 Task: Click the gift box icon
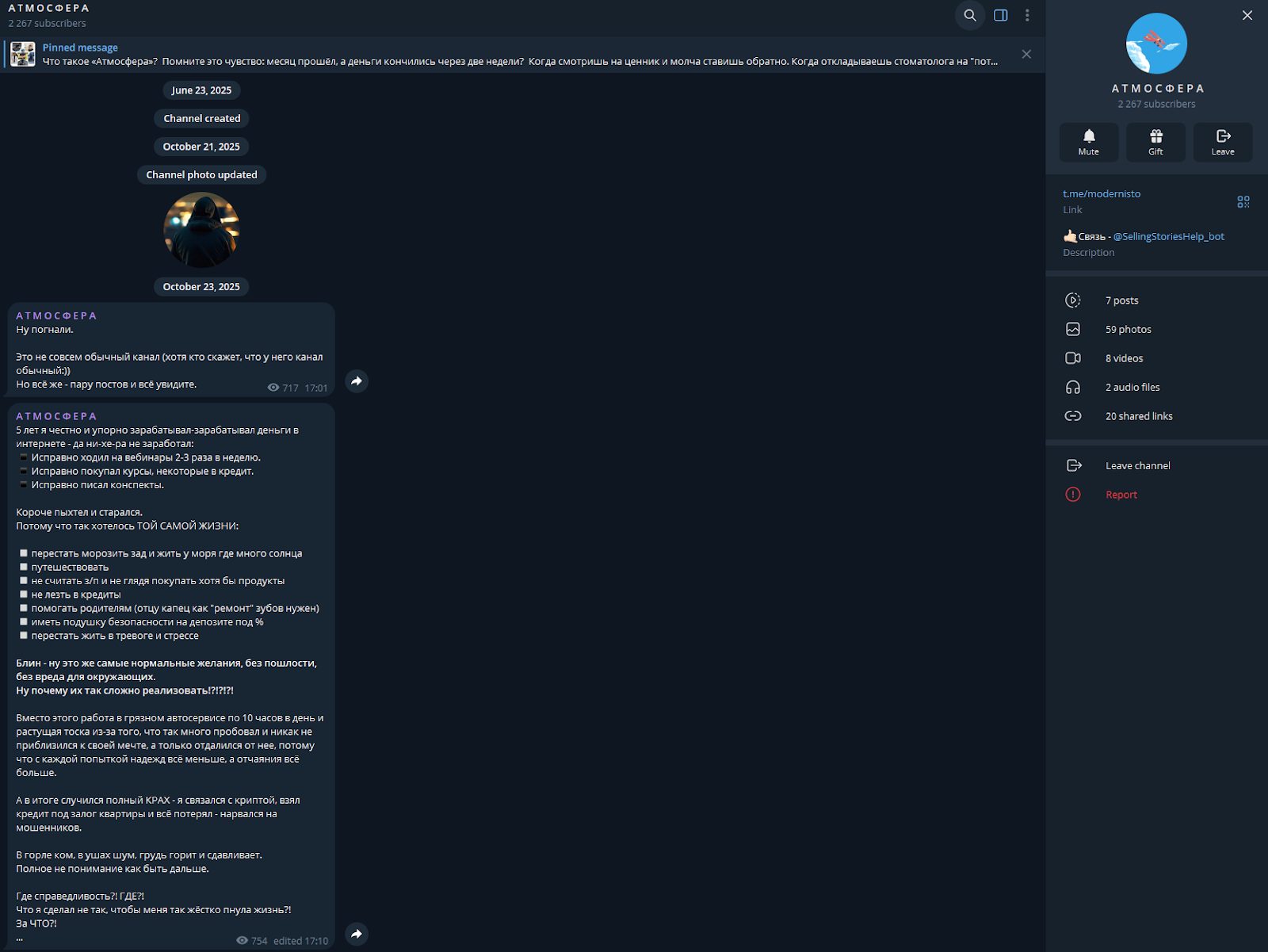coord(1156,136)
